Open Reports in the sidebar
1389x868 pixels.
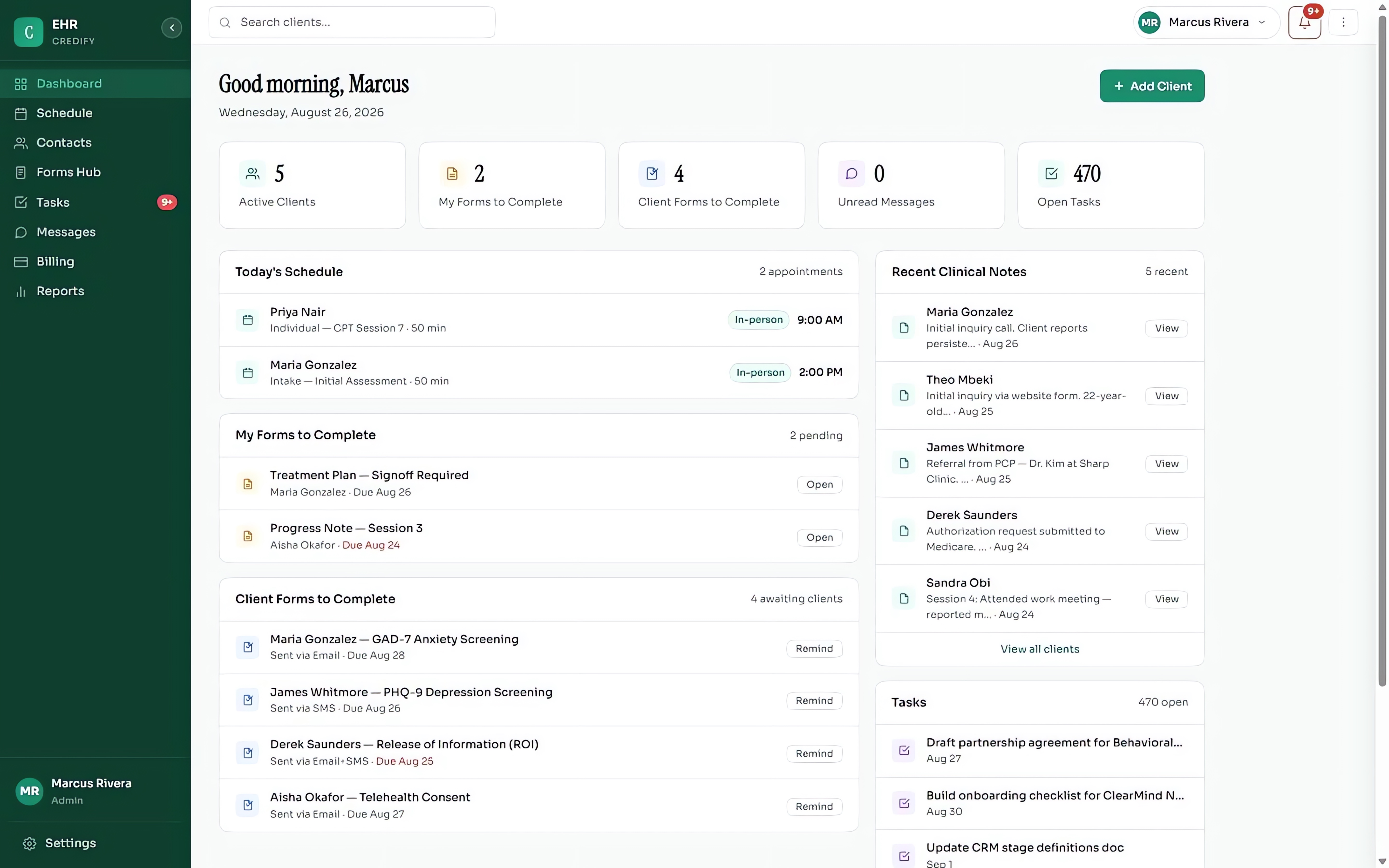(95, 291)
